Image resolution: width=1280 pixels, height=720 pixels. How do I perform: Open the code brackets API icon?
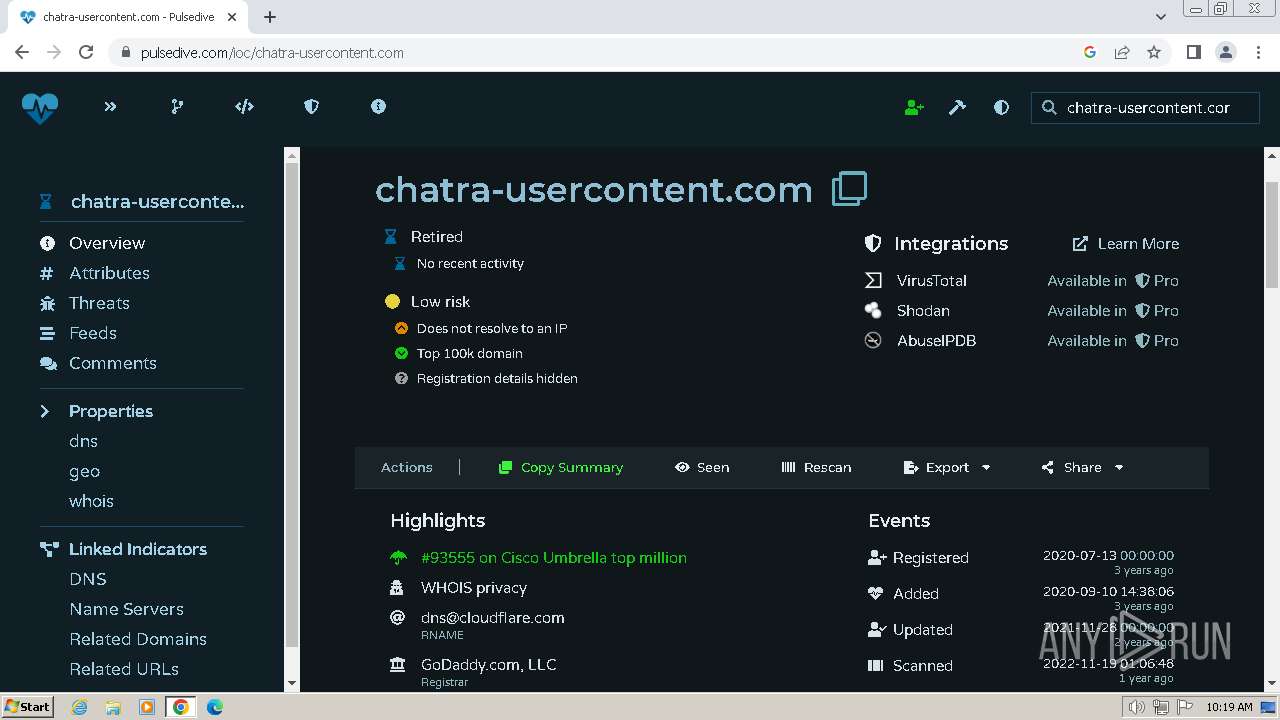point(244,107)
